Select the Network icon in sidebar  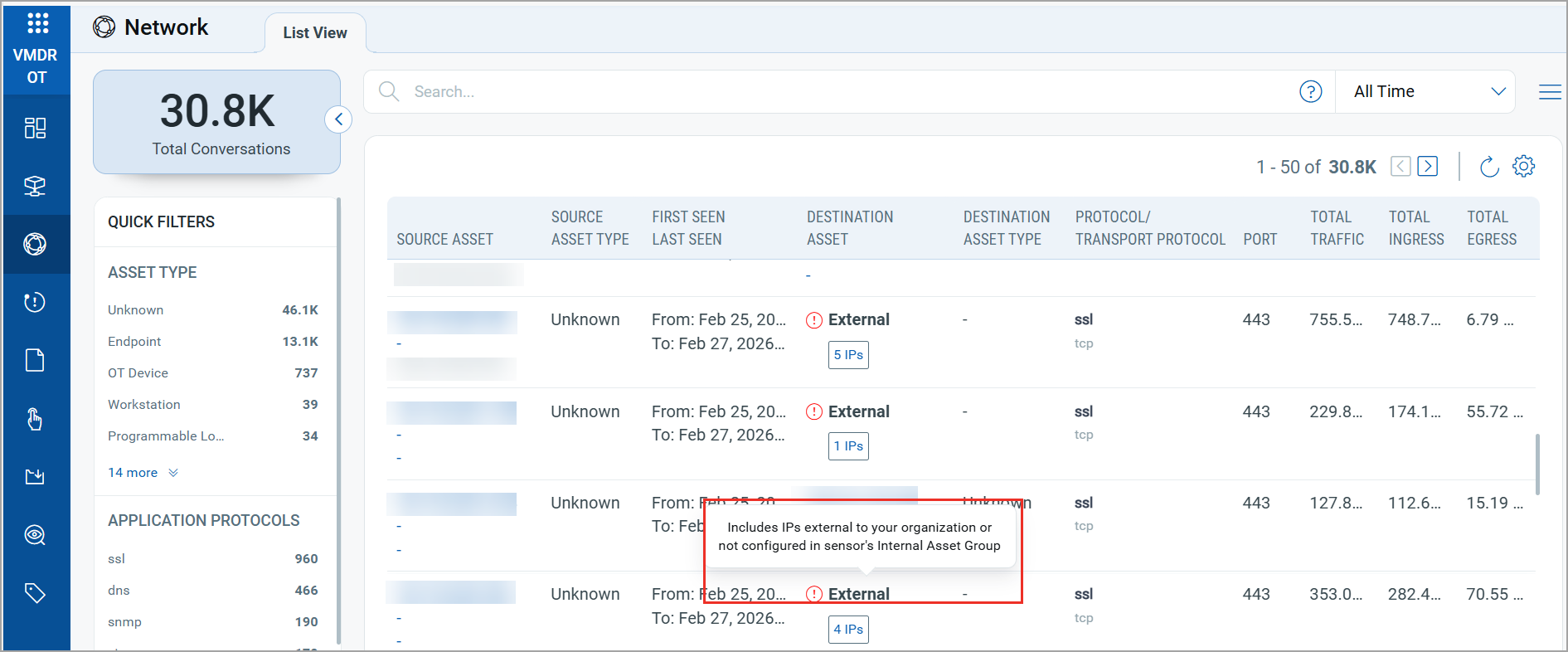pos(35,244)
